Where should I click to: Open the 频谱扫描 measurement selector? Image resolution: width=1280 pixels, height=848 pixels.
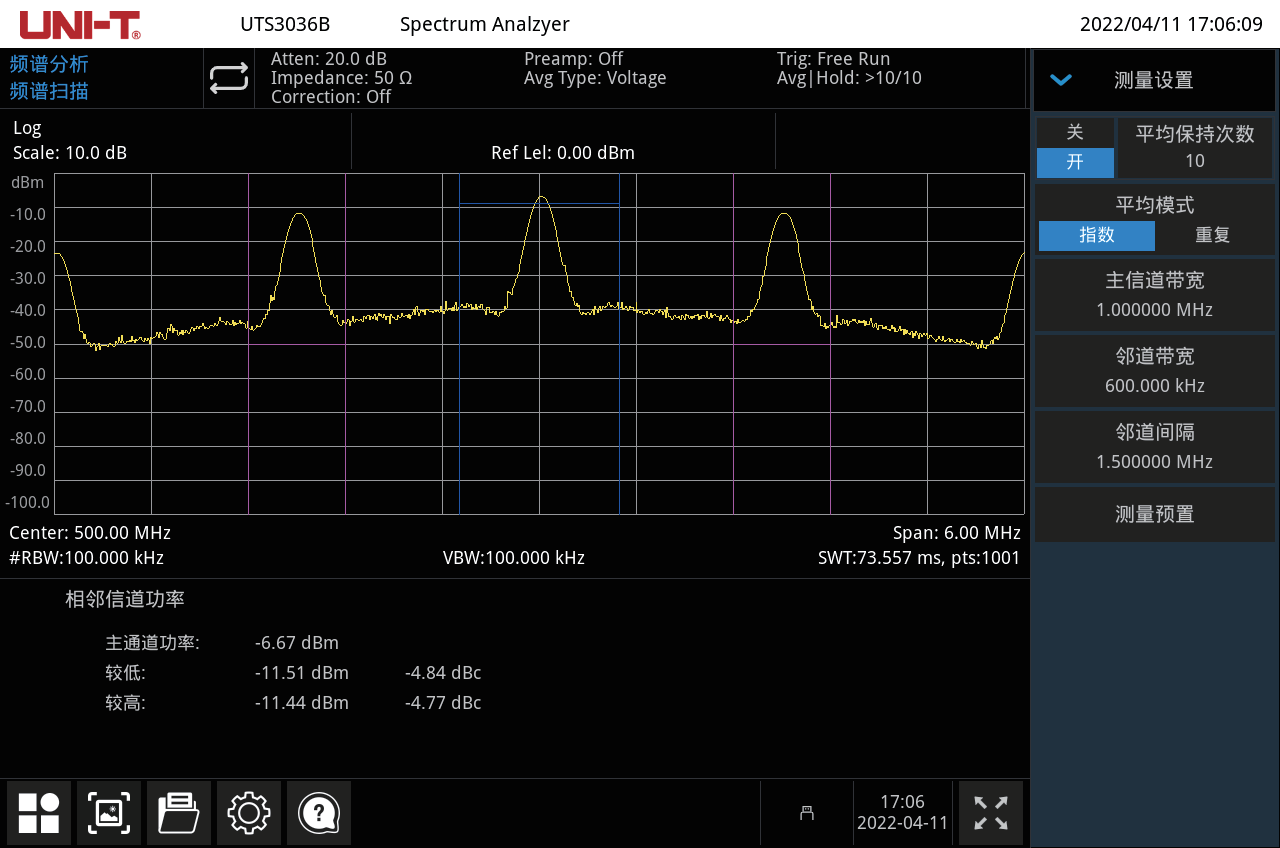[49, 91]
